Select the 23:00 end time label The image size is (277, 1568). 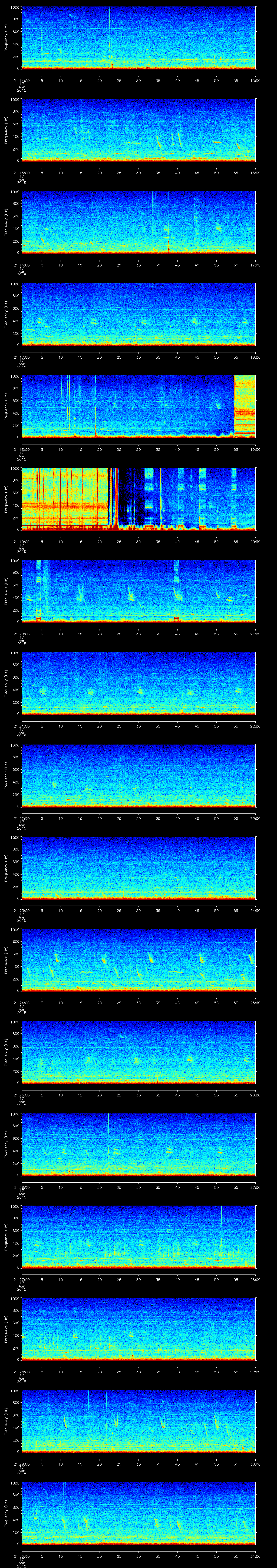pyautogui.click(x=255, y=818)
